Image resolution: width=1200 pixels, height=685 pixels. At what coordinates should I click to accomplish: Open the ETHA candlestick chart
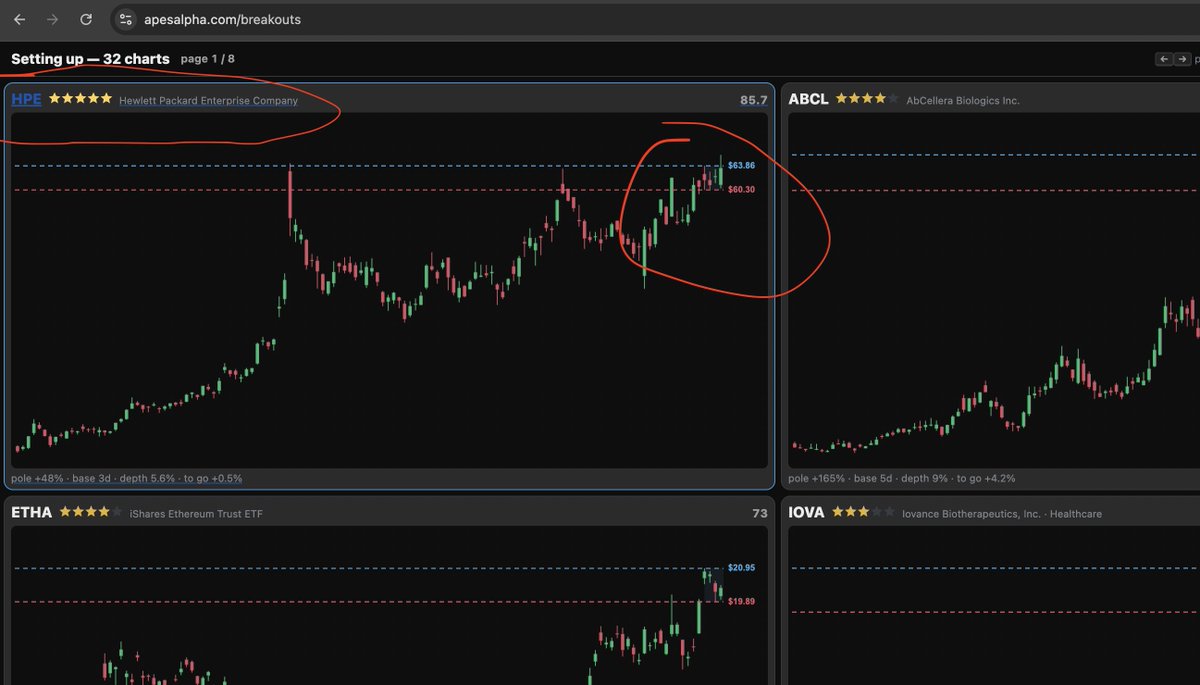tap(389, 605)
